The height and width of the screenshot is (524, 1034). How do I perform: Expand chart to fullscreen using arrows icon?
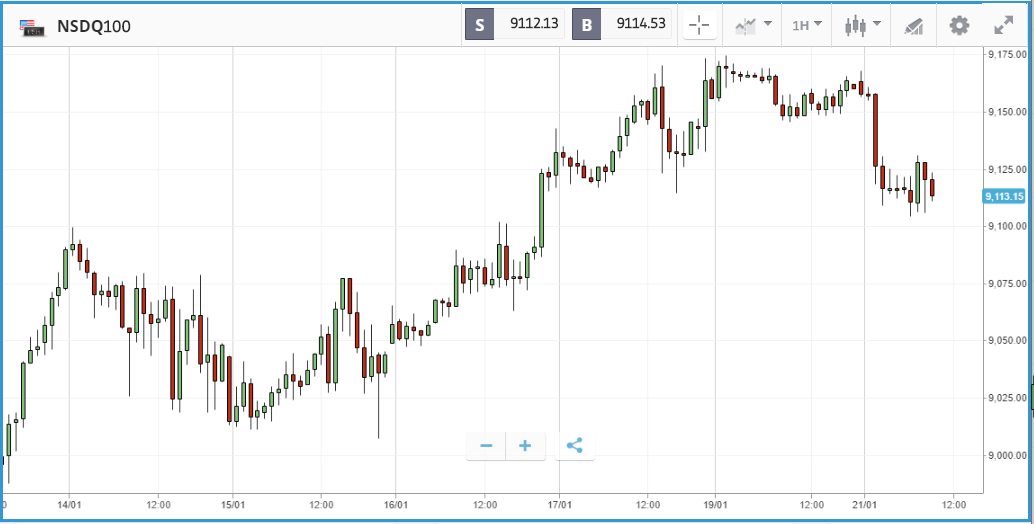[x=1004, y=26]
